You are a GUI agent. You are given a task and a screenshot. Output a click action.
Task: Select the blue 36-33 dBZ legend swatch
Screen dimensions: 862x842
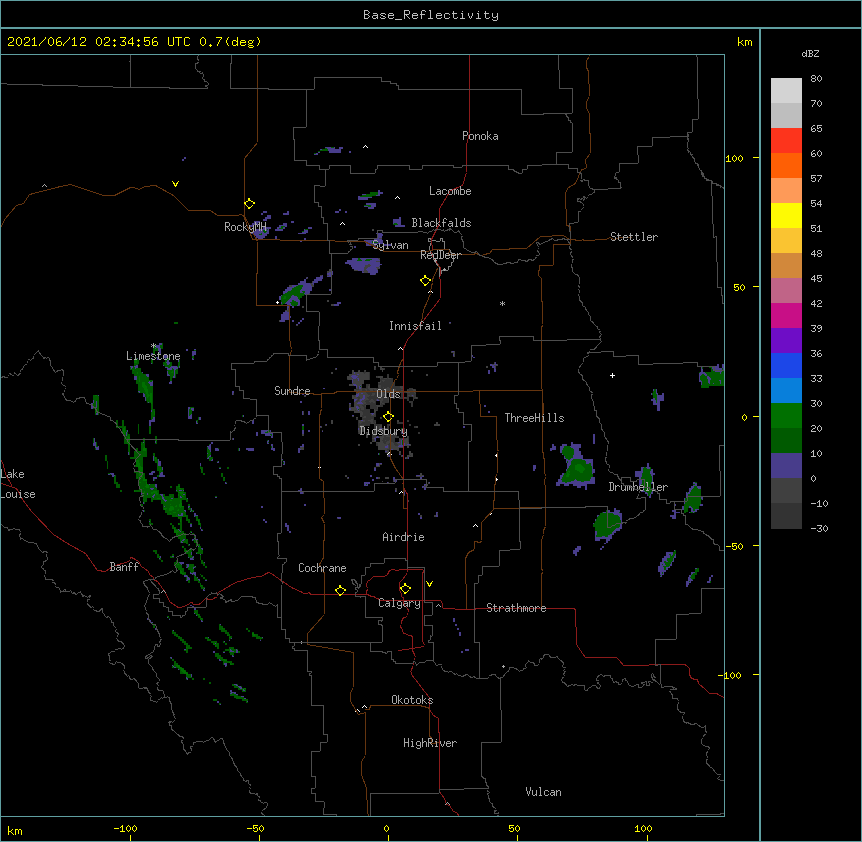(786, 365)
